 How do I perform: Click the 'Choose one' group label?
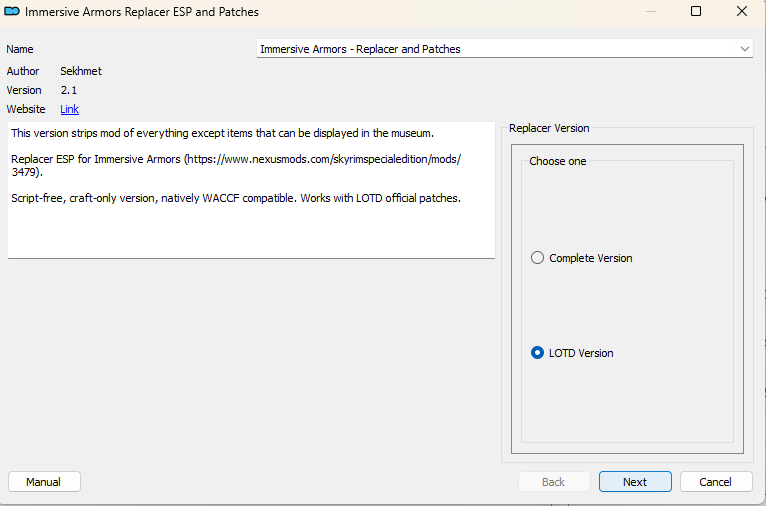click(x=557, y=161)
